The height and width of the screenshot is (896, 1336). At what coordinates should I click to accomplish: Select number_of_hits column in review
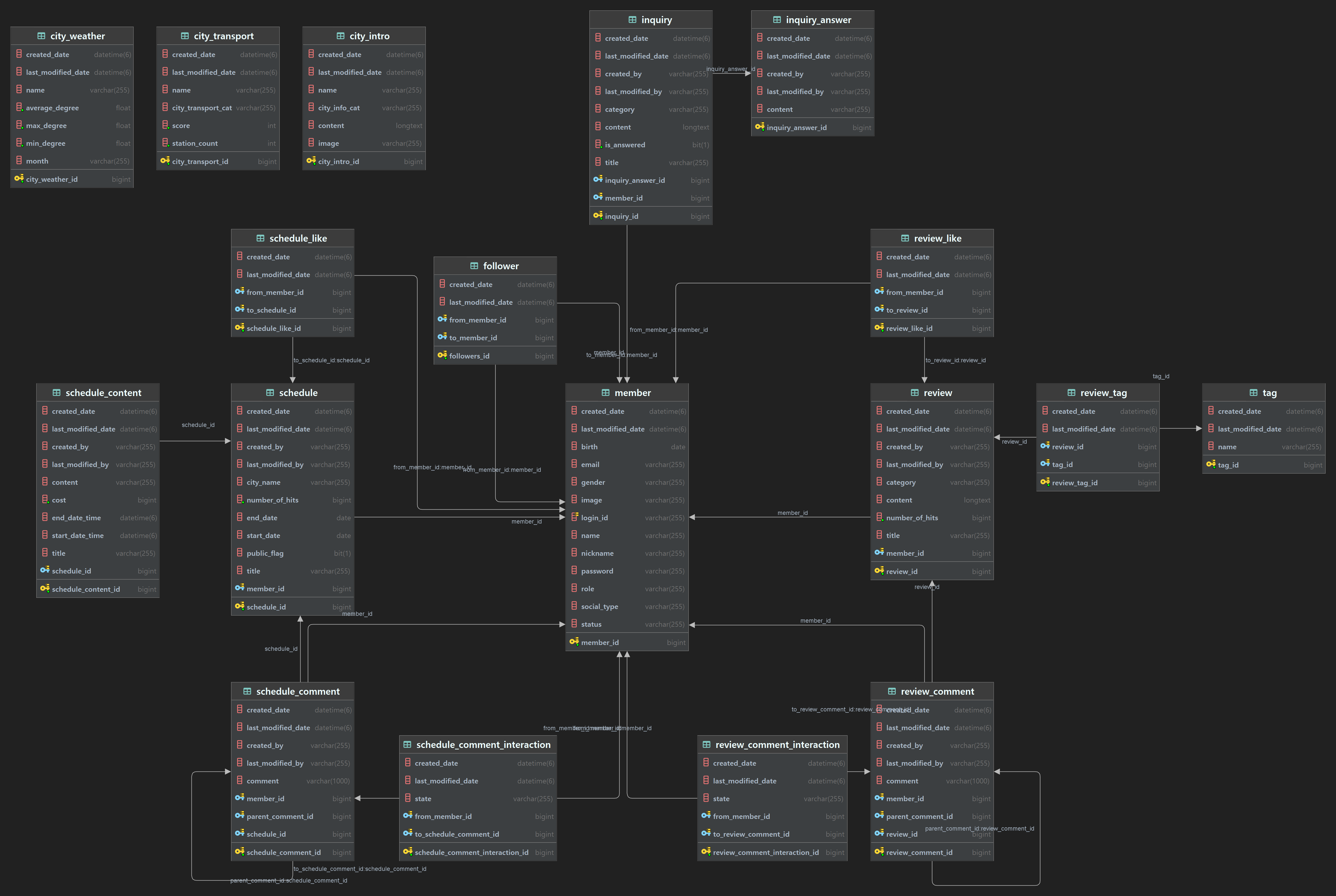pos(932,518)
